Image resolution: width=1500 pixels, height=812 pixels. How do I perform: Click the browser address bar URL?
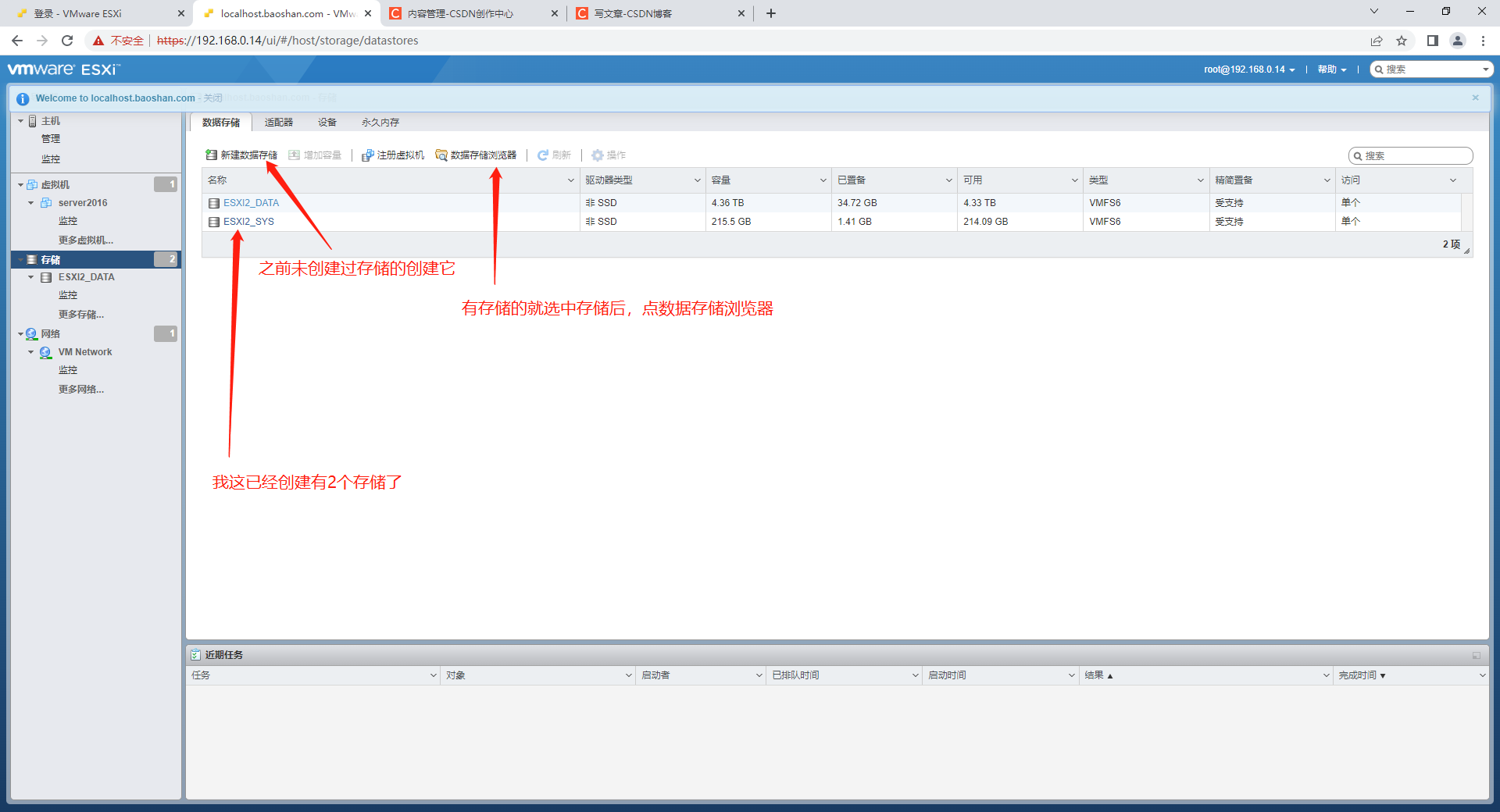pos(287,41)
